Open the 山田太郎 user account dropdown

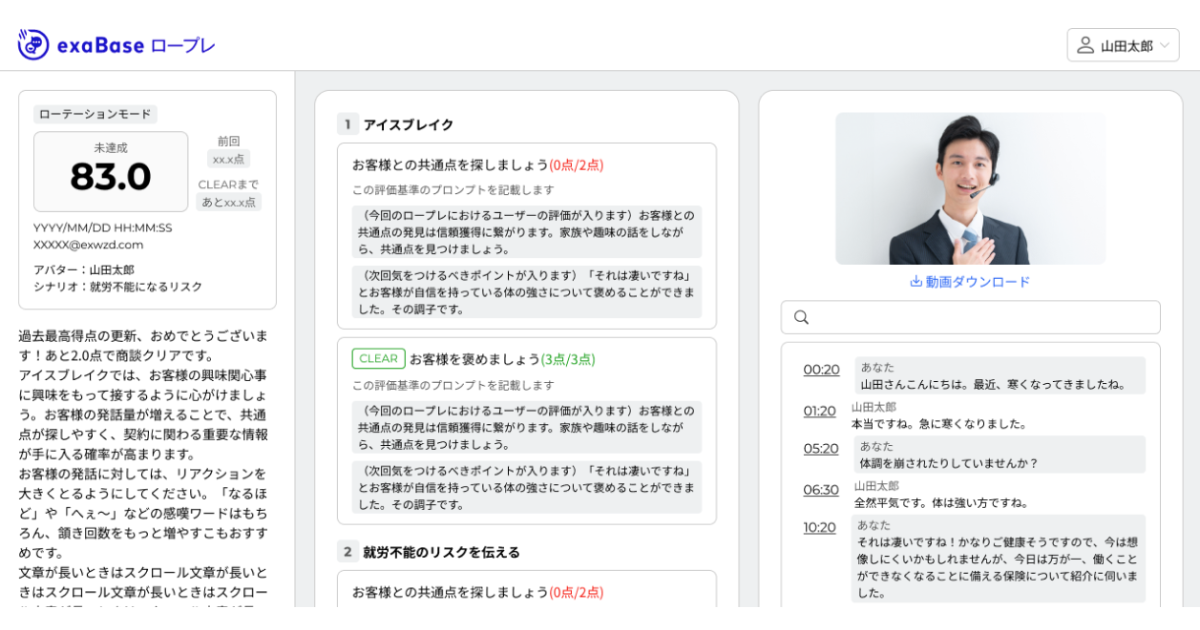point(1122,45)
